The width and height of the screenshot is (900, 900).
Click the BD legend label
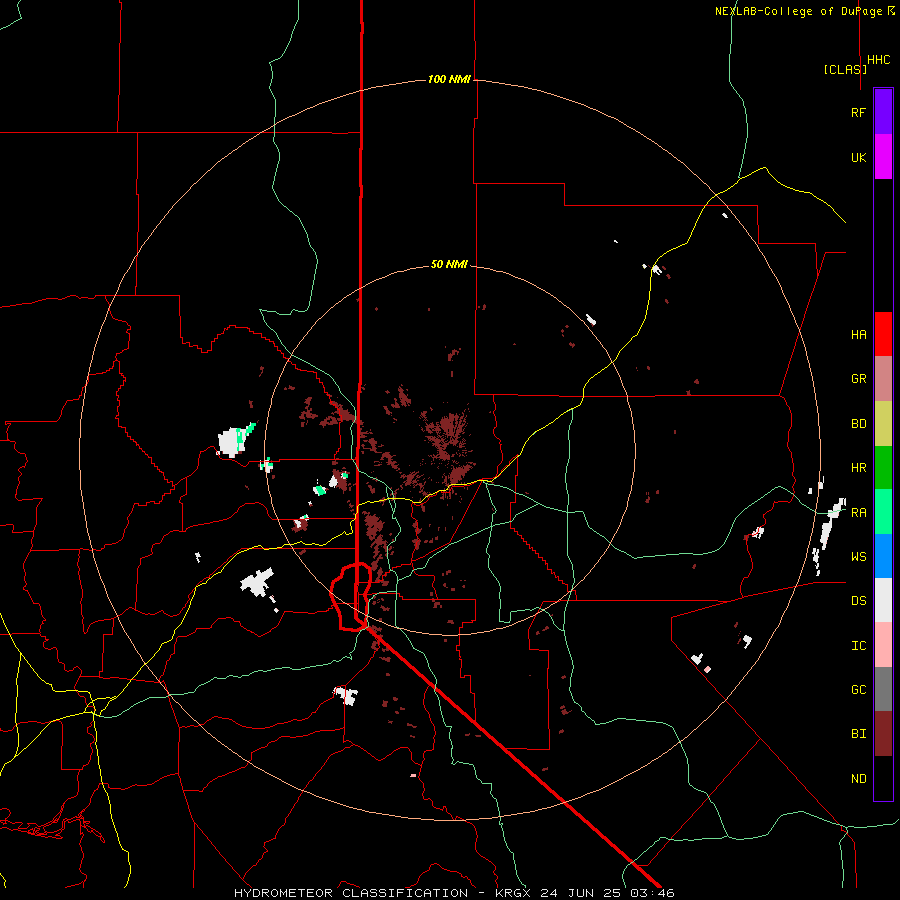point(858,424)
